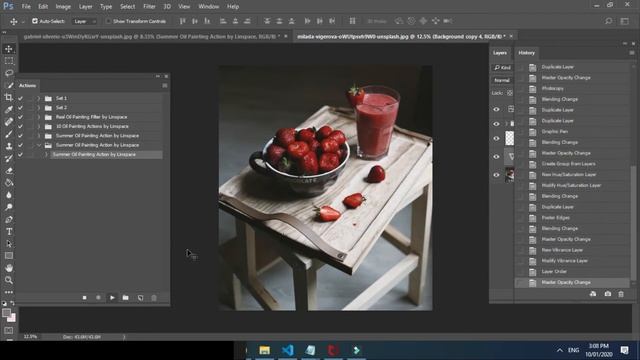This screenshot has height=360, width=640.
Task: Open the Auto-Select Layer dropdown
Action: point(84,21)
